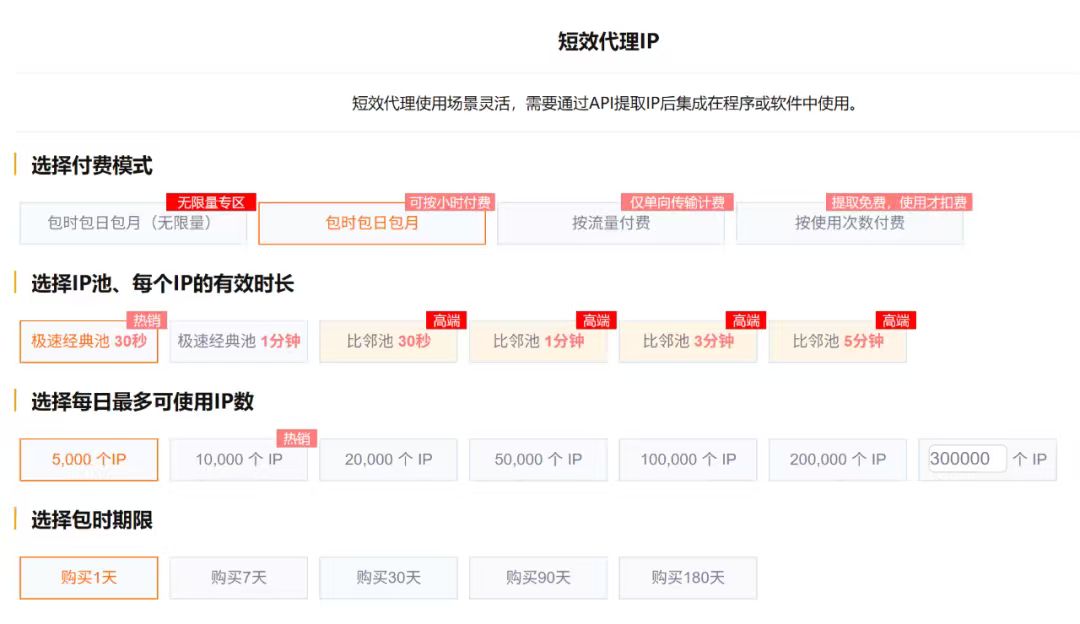Select 极速经典池 30秒 IP pool

89,341
